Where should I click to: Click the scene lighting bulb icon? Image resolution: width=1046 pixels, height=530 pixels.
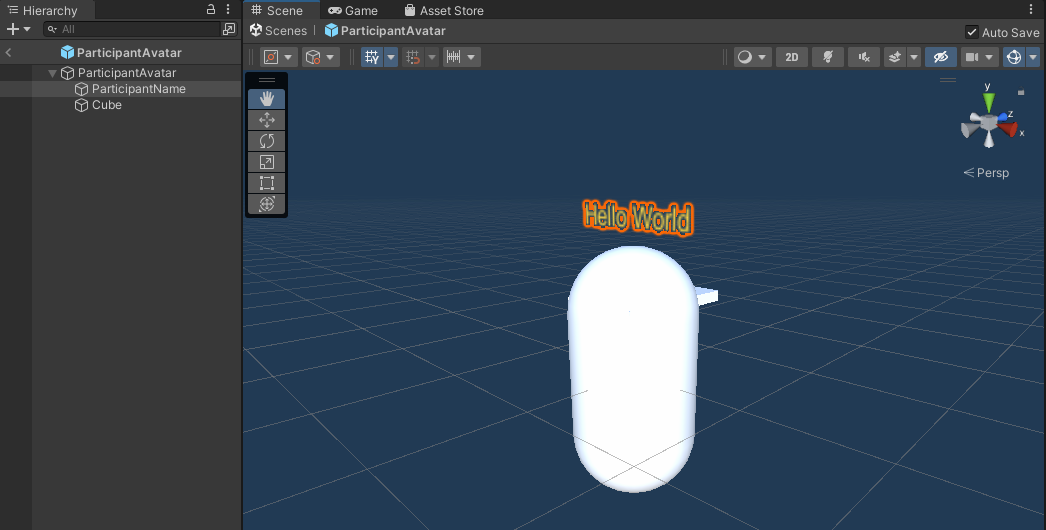[827, 57]
